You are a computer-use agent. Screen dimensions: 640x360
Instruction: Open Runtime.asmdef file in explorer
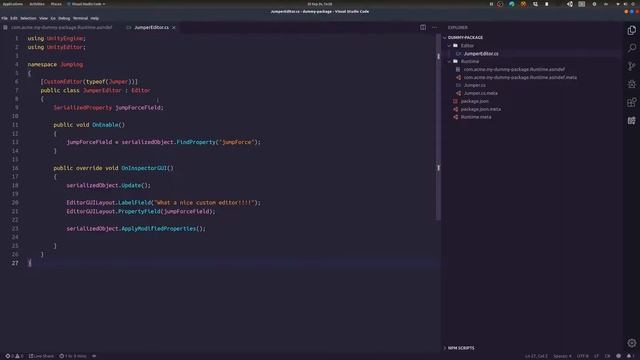click(514, 69)
